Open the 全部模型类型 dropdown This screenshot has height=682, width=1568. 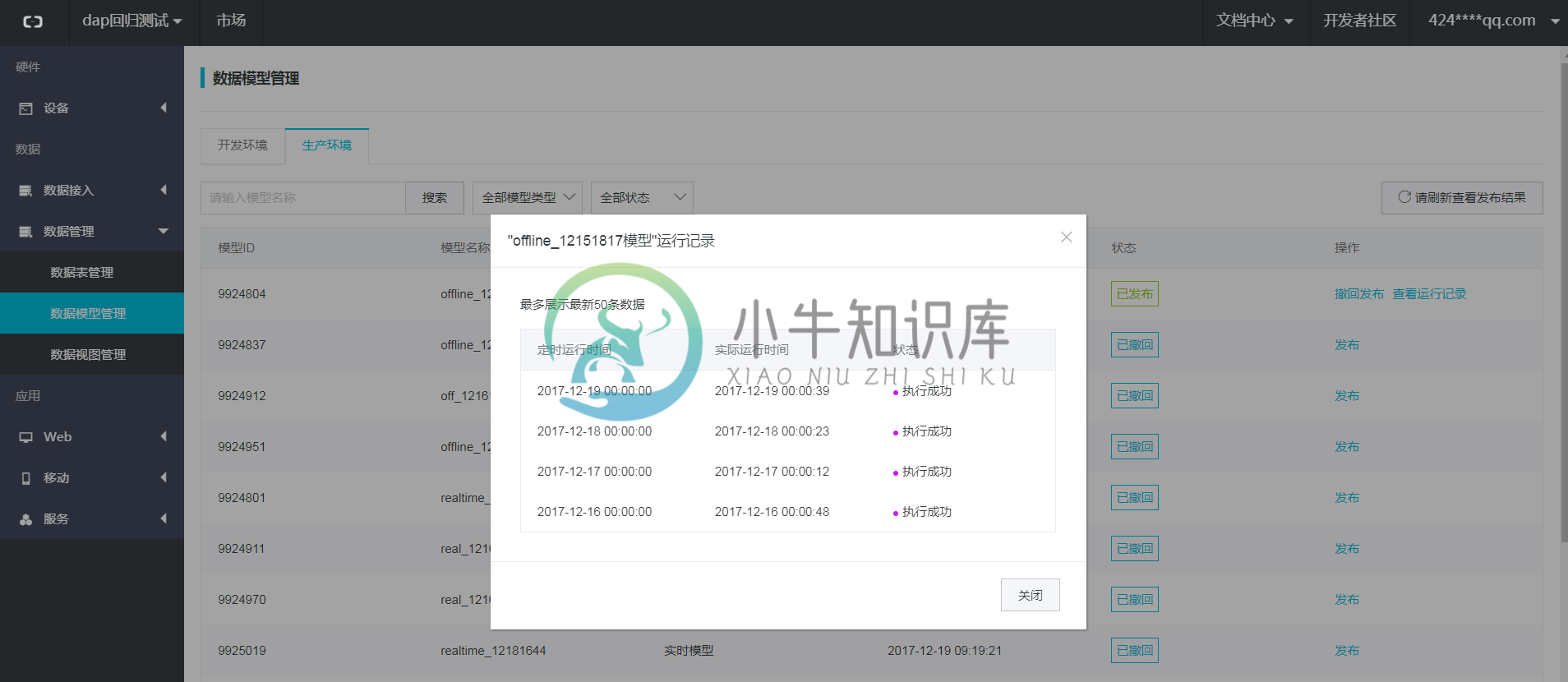(x=528, y=198)
